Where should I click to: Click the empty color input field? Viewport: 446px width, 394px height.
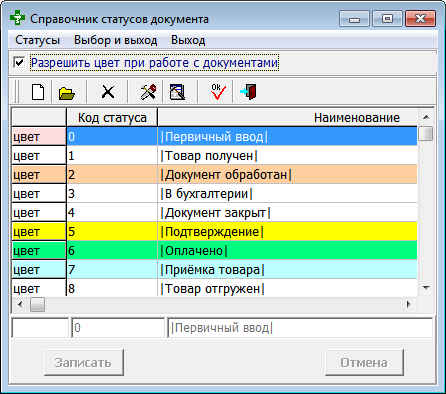[40, 328]
